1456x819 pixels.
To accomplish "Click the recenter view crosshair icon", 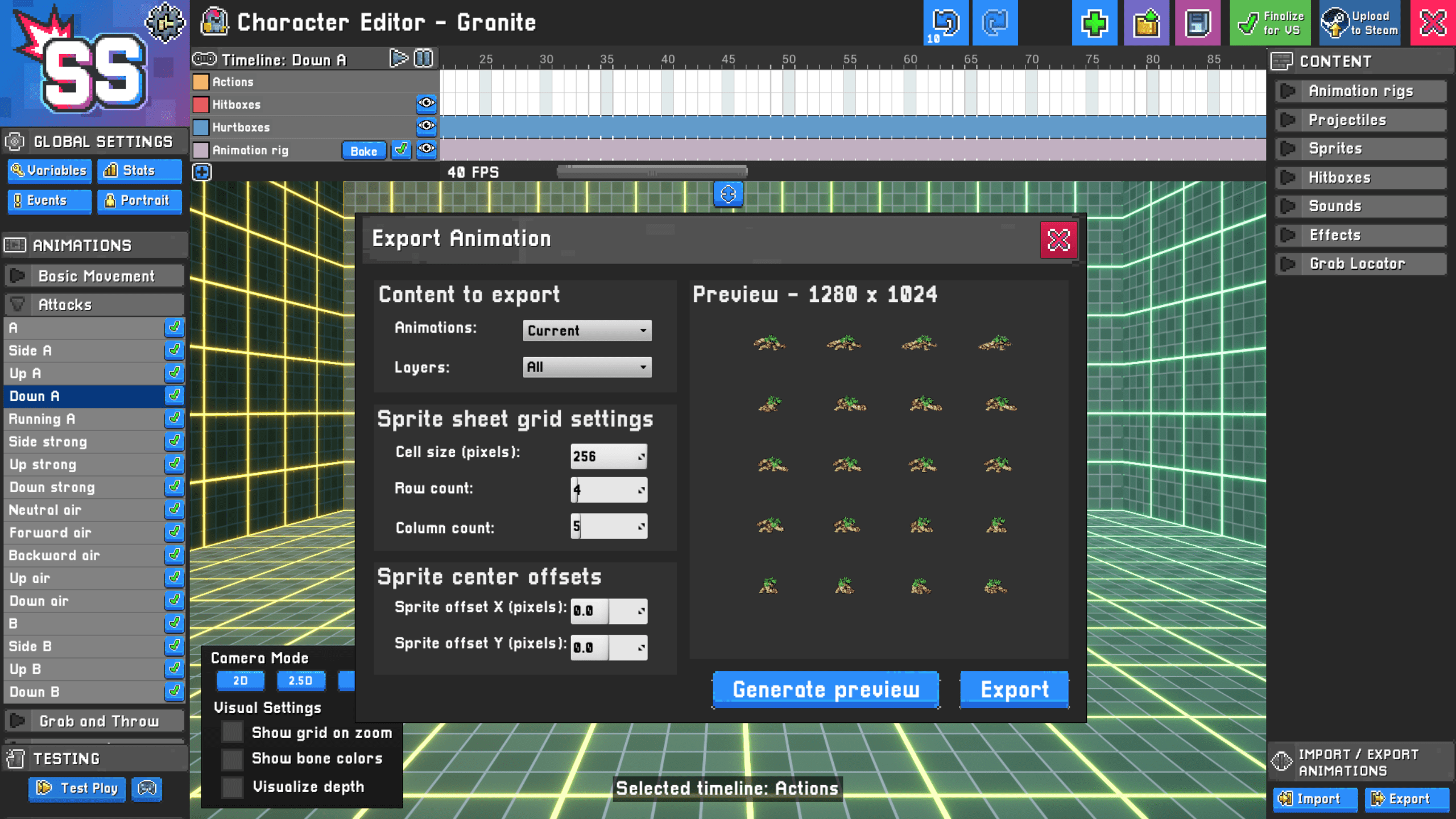I will pyautogui.click(x=728, y=195).
